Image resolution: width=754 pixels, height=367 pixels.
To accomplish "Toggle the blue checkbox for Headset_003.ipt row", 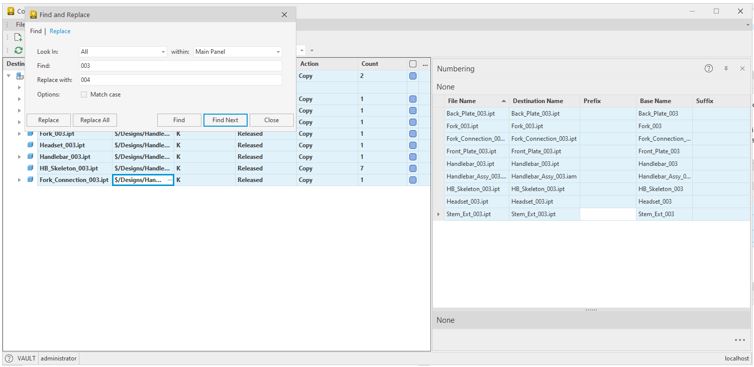I will tap(413, 145).
